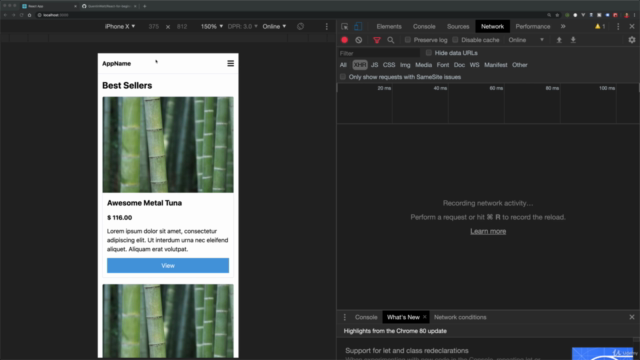Image resolution: width=640 pixels, height=360 pixels.
Task: Close the bottom drawer panel
Action: (632, 317)
